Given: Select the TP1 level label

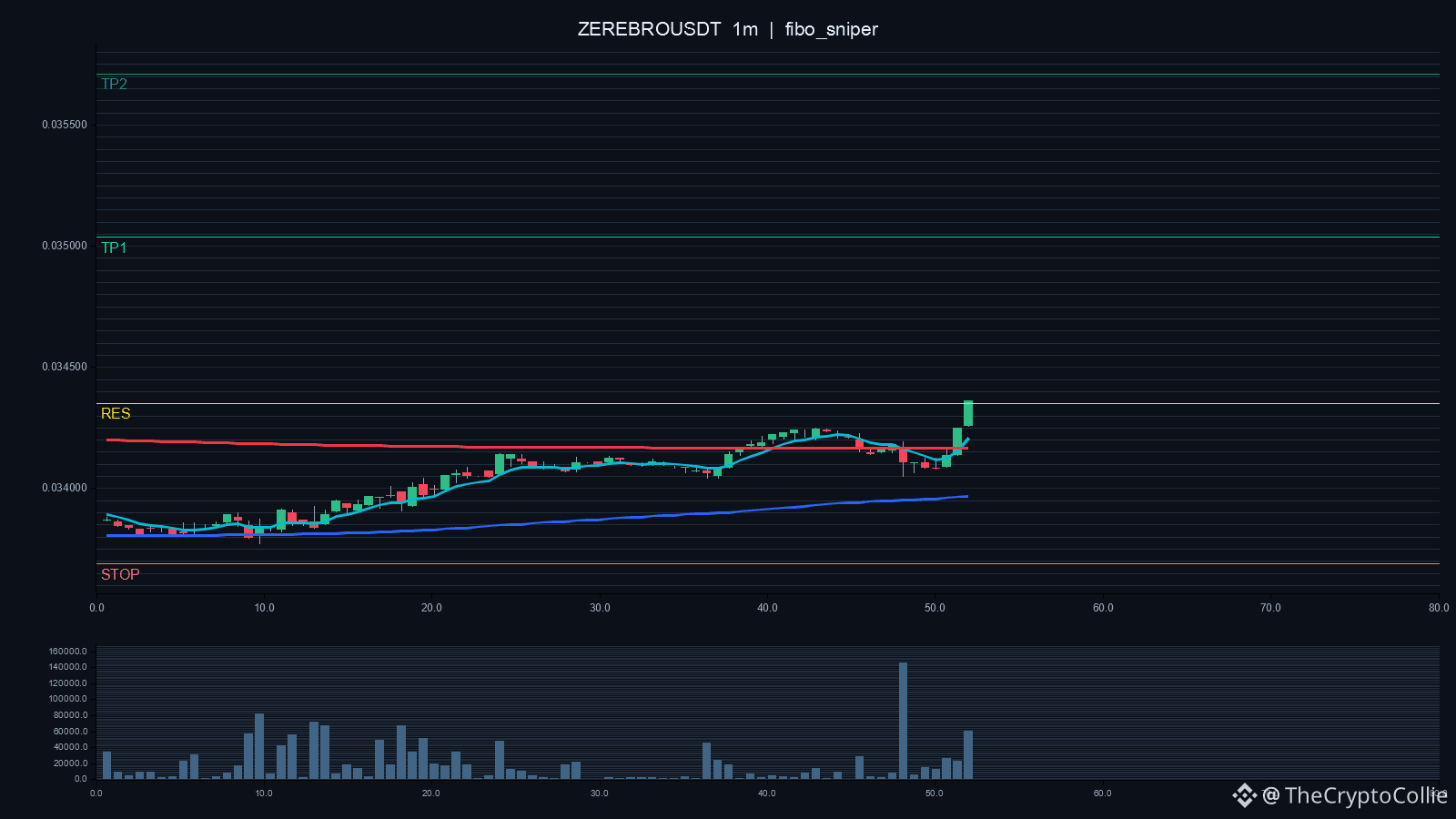Looking at the screenshot, I should [x=114, y=248].
